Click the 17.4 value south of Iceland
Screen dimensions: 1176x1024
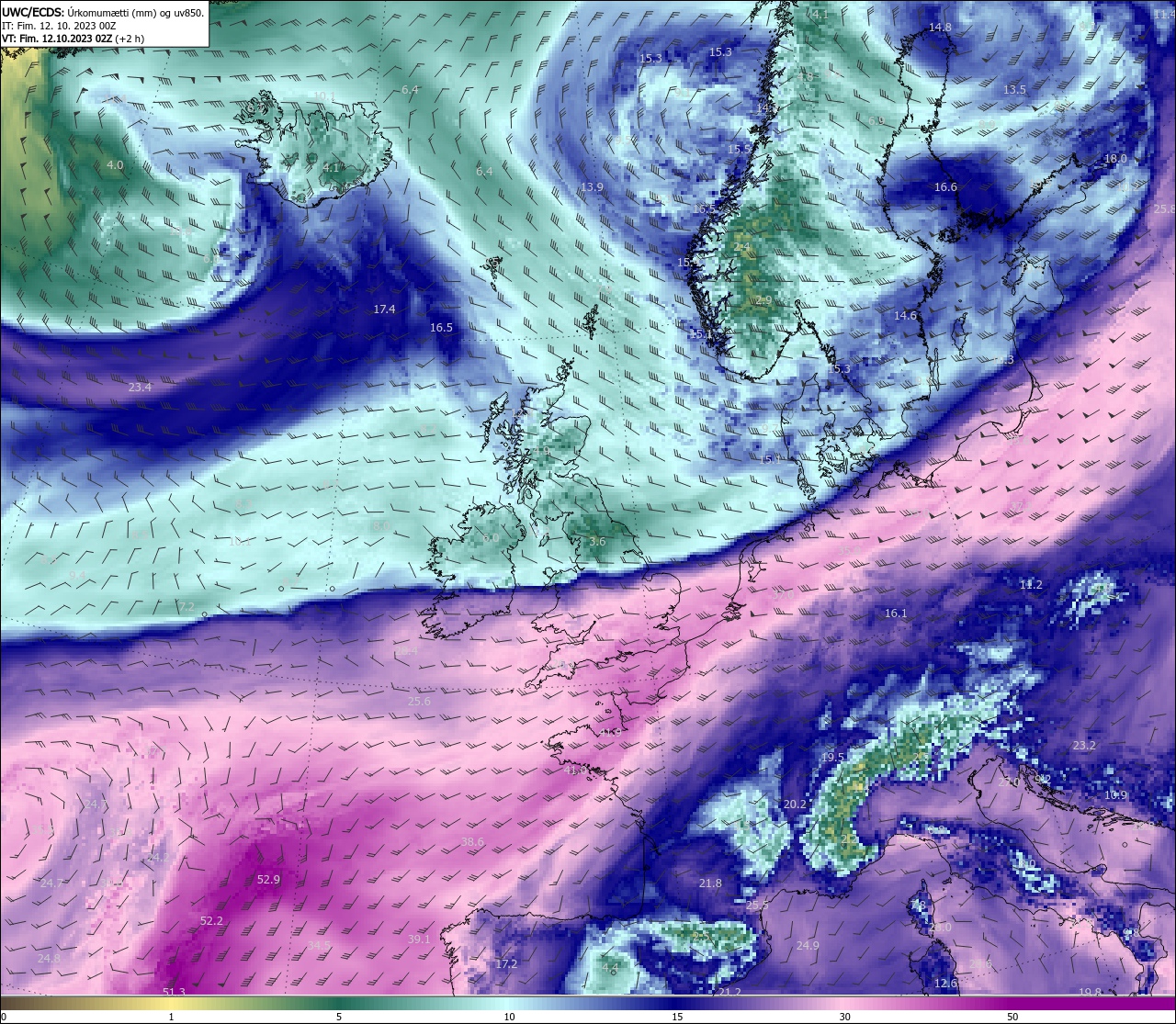[384, 309]
